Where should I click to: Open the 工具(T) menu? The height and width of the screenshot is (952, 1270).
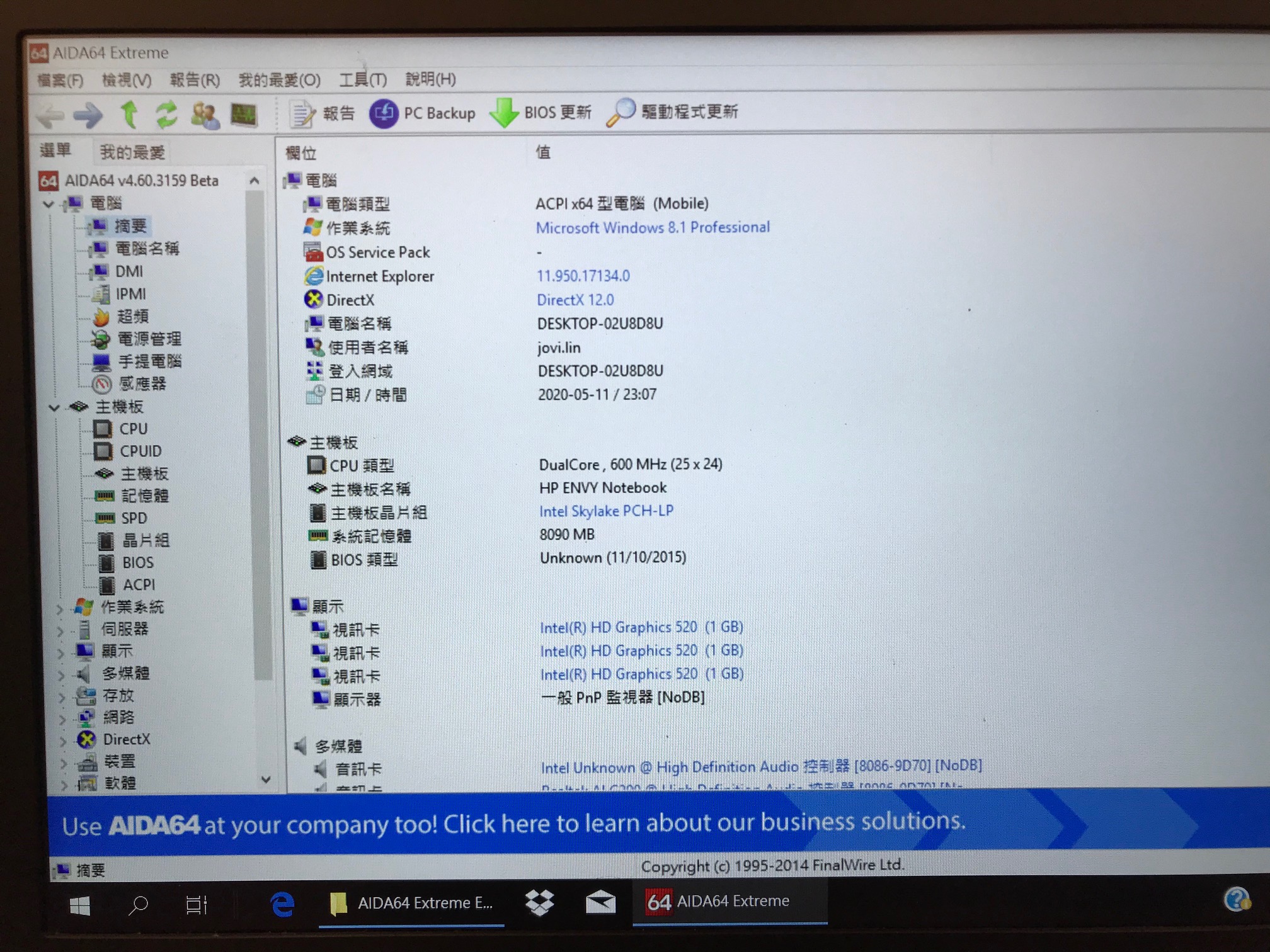point(363,79)
